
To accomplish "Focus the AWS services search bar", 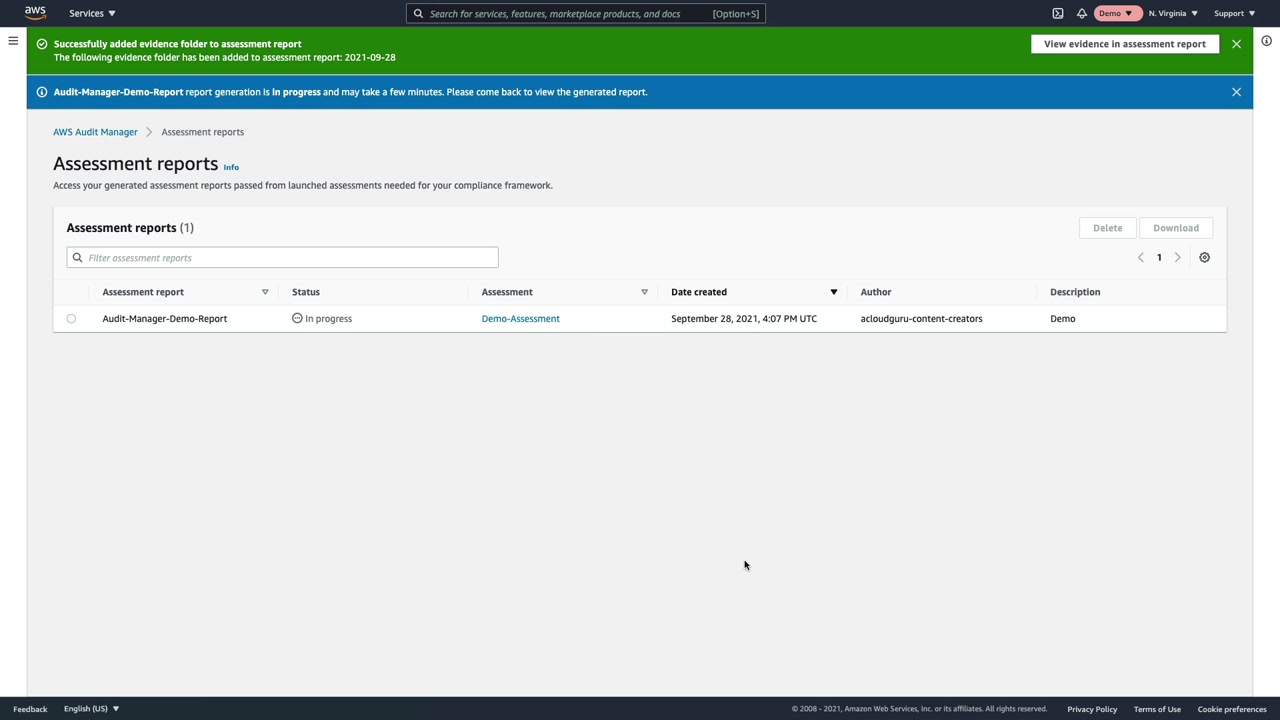I will tap(586, 13).
